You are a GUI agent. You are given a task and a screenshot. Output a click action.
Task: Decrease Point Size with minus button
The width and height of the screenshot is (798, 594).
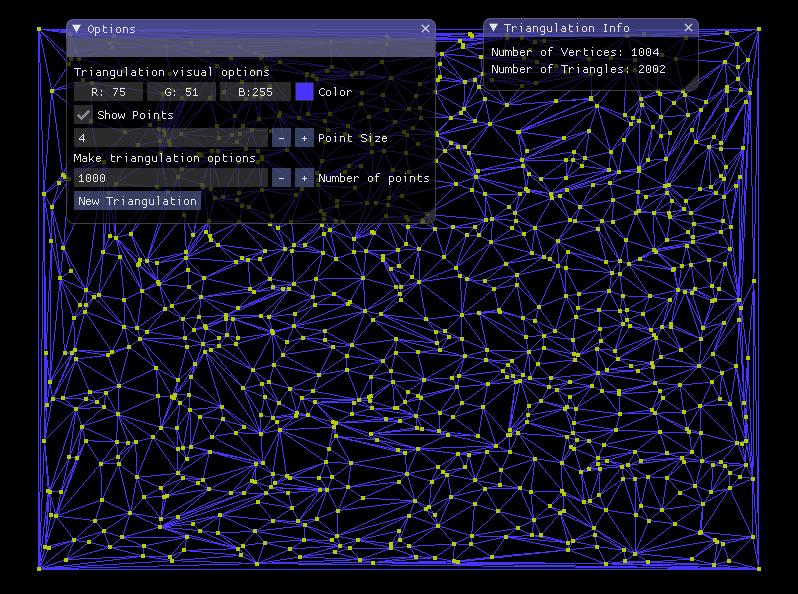tap(281, 138)
